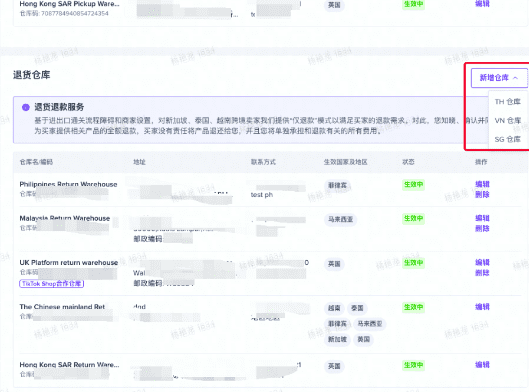Image resolution: width=529 pixels, height=392 pixels.
Task: Collapse chevron arrow on 新增仓库 button
Action: coord(516,78)
